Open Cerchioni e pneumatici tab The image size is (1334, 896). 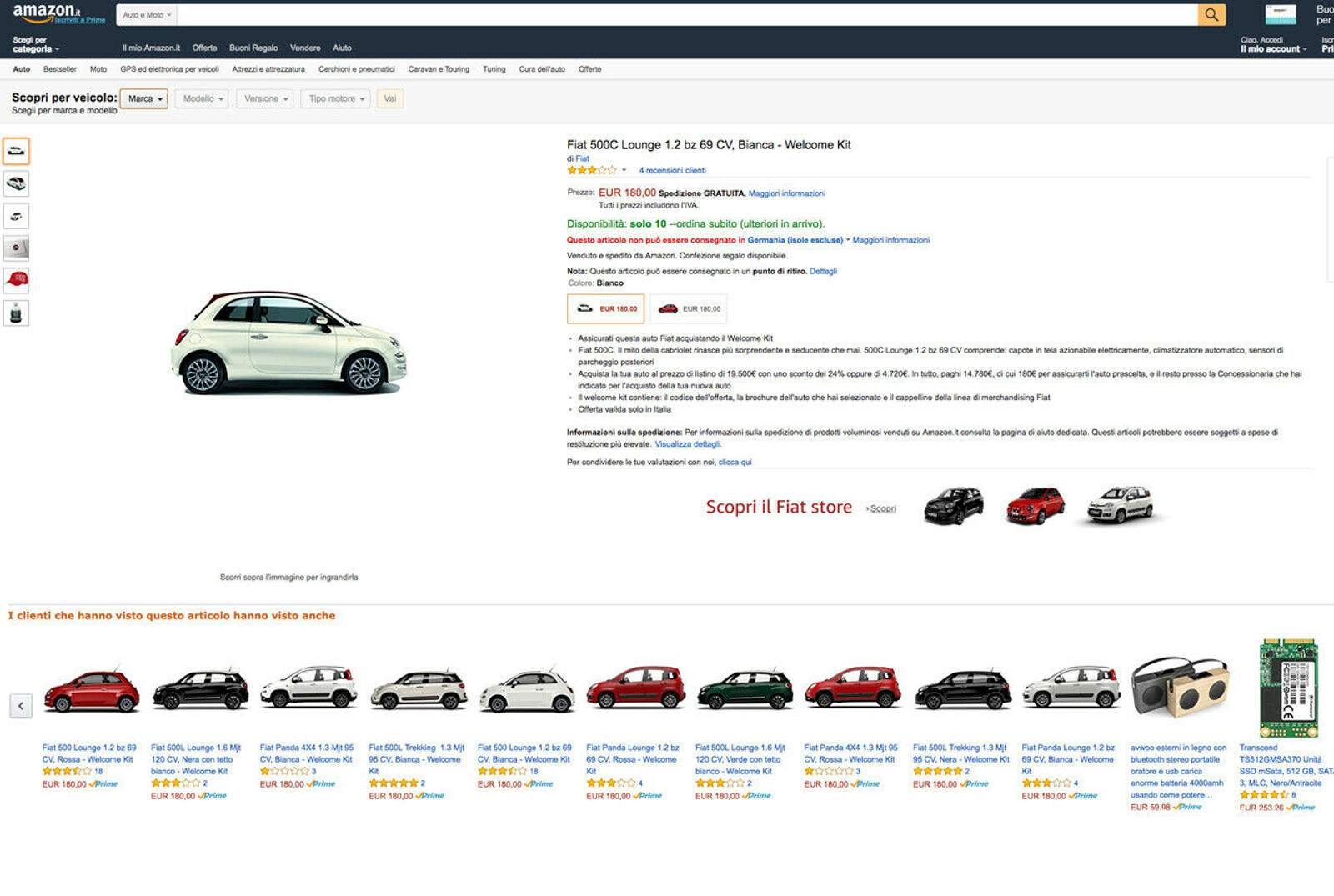tap(357, 69)
